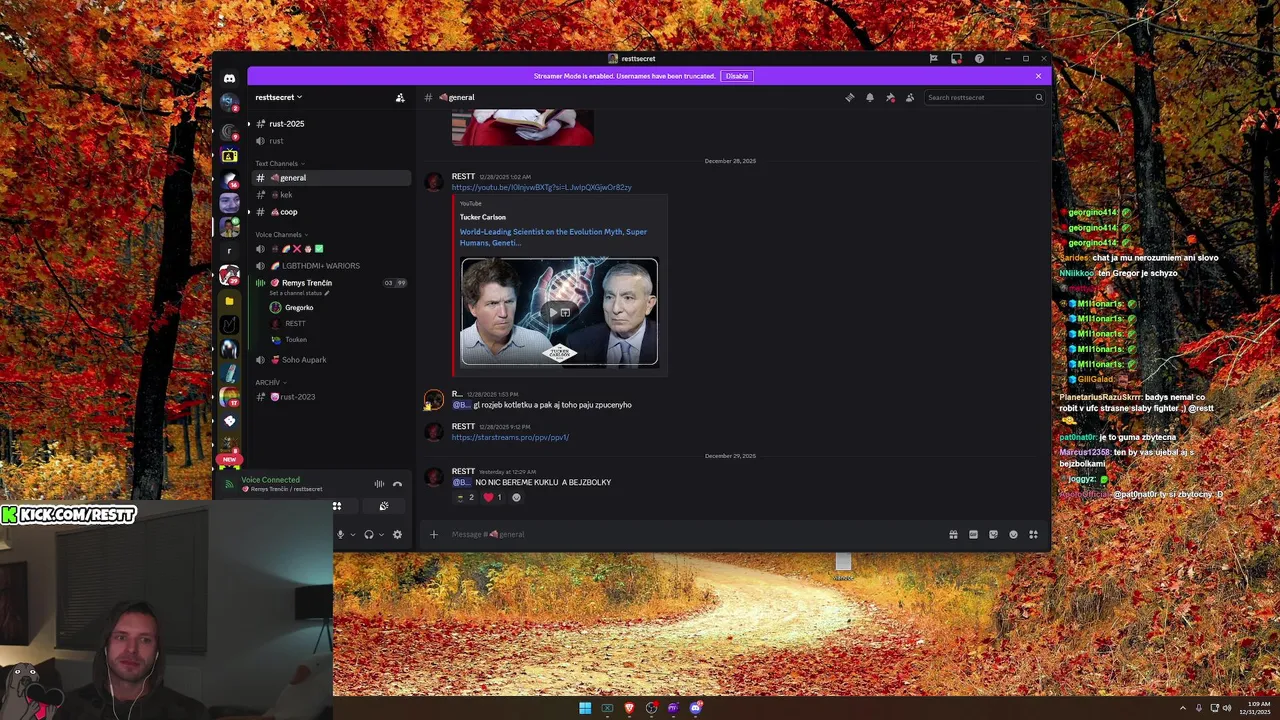Viewport: 1280px width, 720px height.
Task: Open the Threads icon in channel header
Action: 849,97
